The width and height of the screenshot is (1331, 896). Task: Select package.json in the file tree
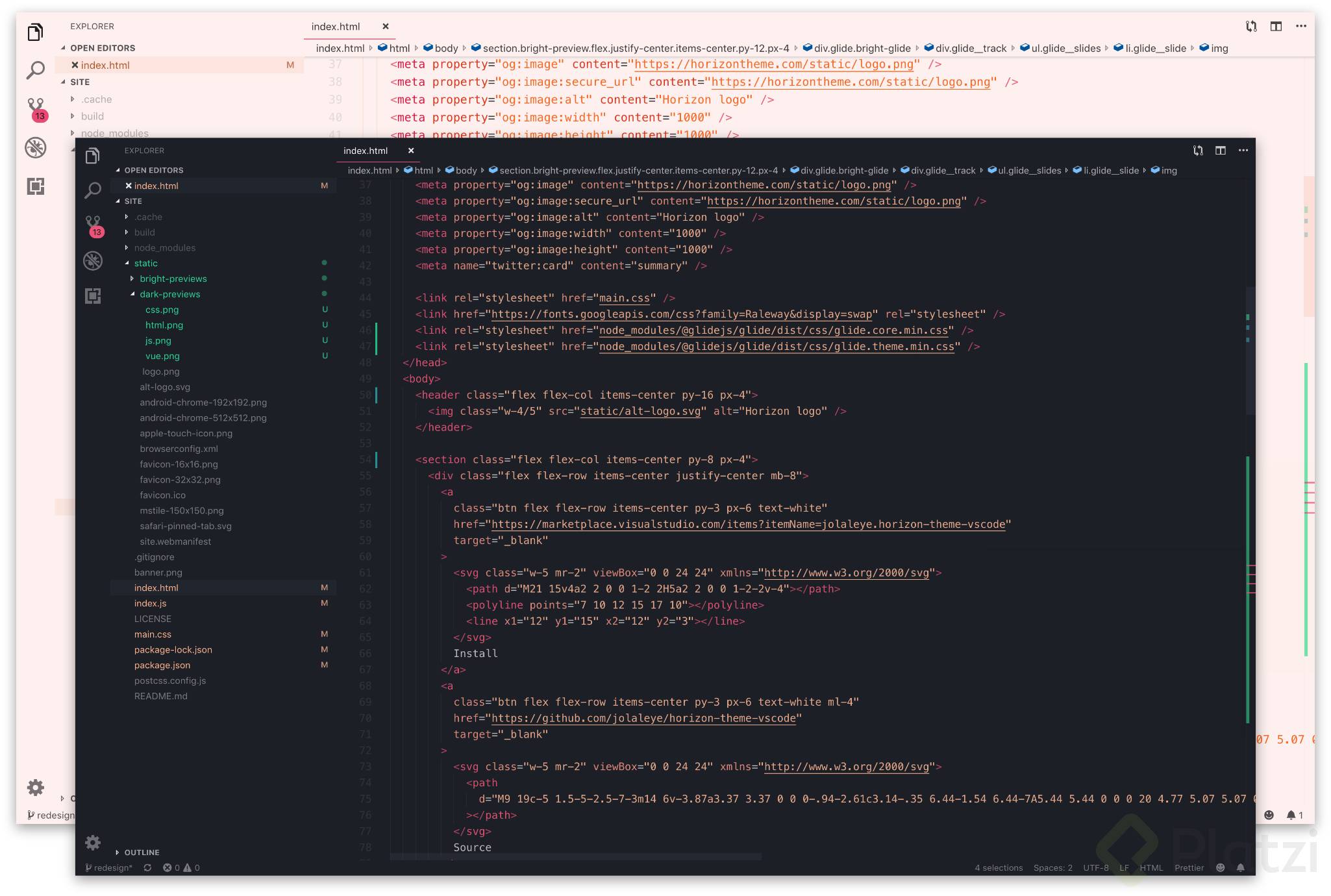[162, 665]
